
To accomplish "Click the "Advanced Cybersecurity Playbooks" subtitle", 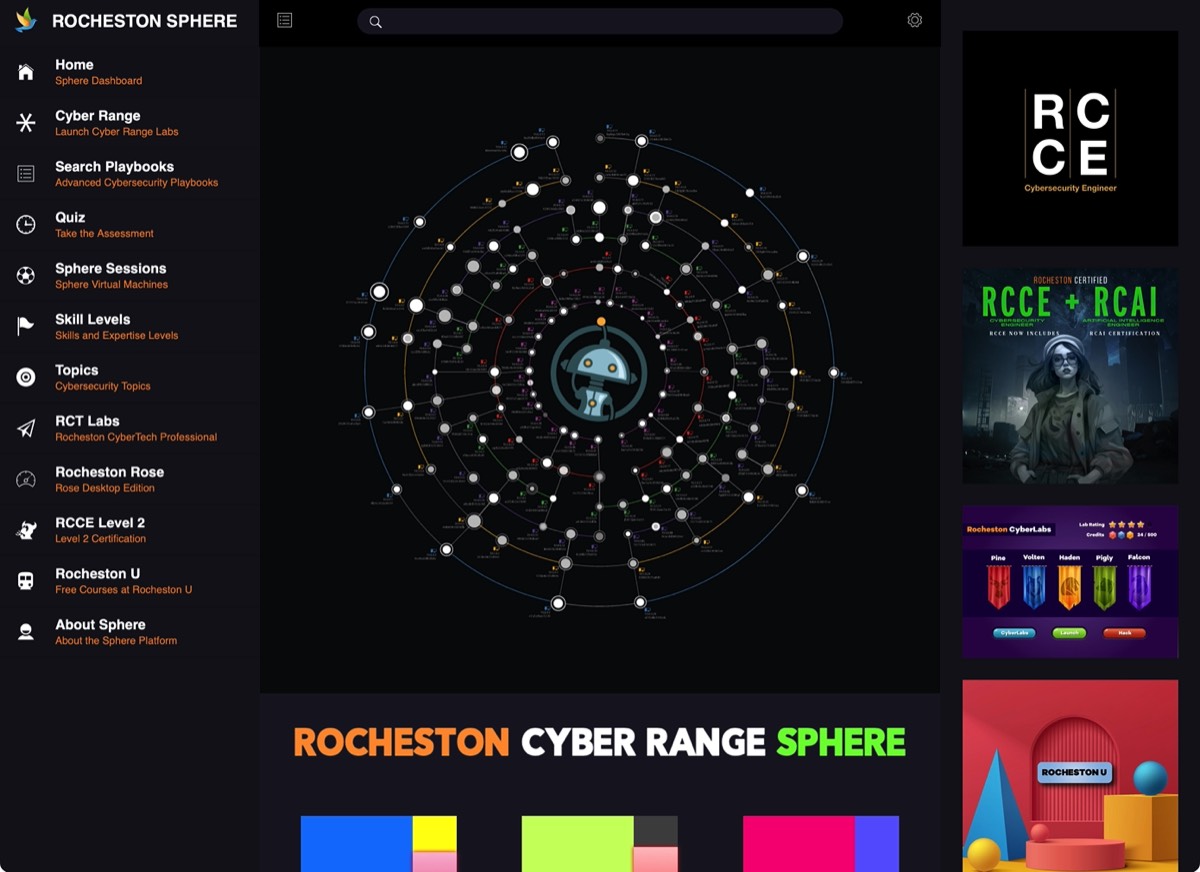I will pyautogui.click(x=136, y=183).
